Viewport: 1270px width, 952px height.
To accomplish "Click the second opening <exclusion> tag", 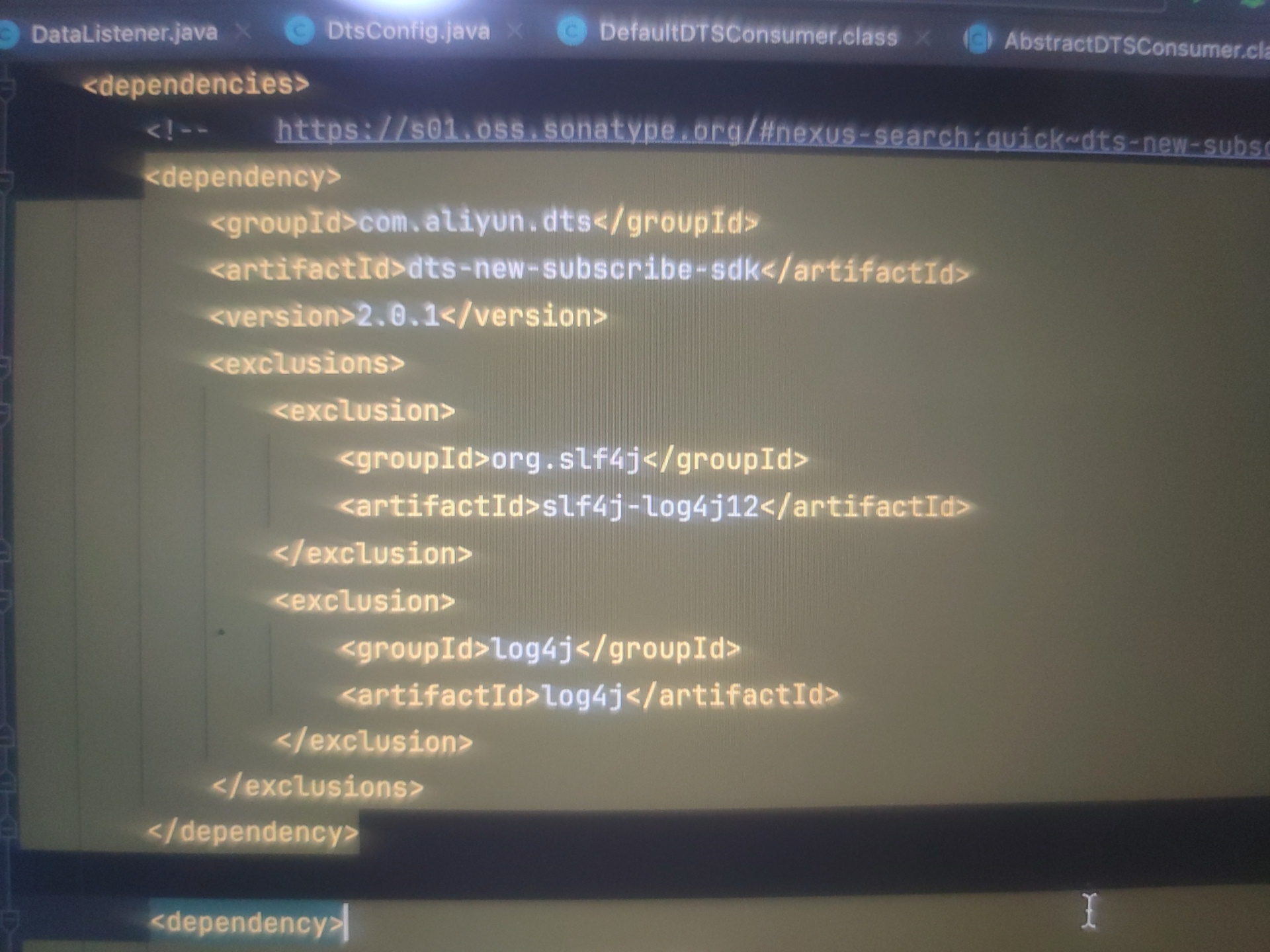I will (364, 601).
